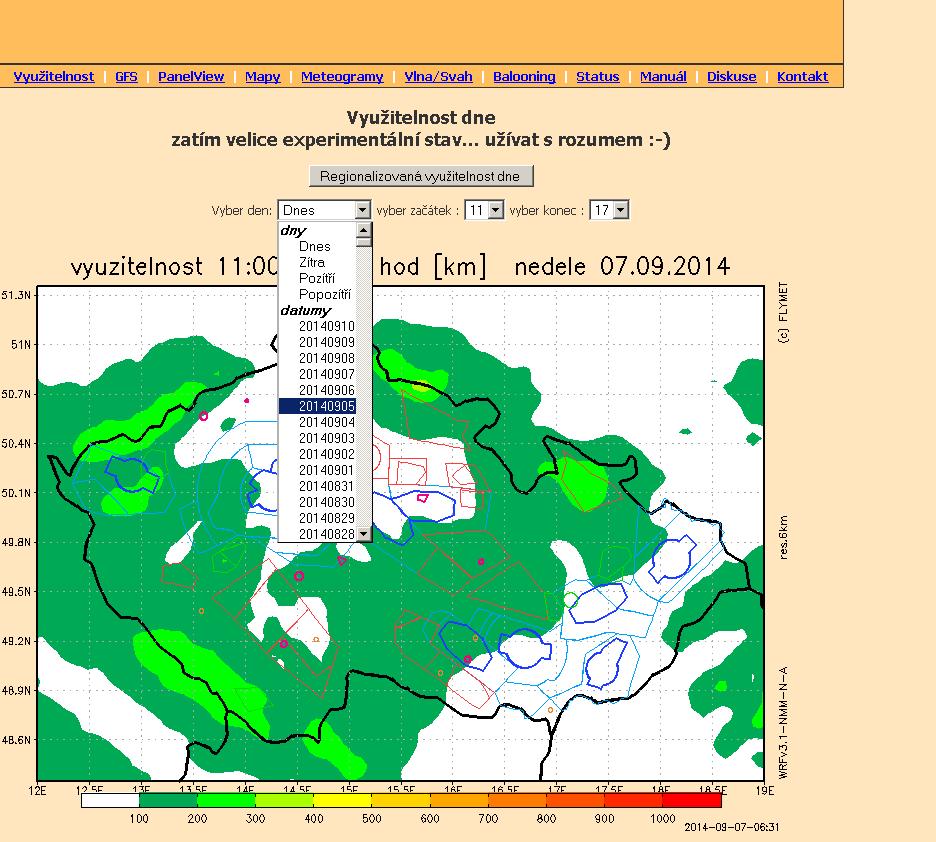Image resolution: width=936 pixels, height=842 pixels.
Task: Select highlighted date 20140905
Action: (326, 406)
